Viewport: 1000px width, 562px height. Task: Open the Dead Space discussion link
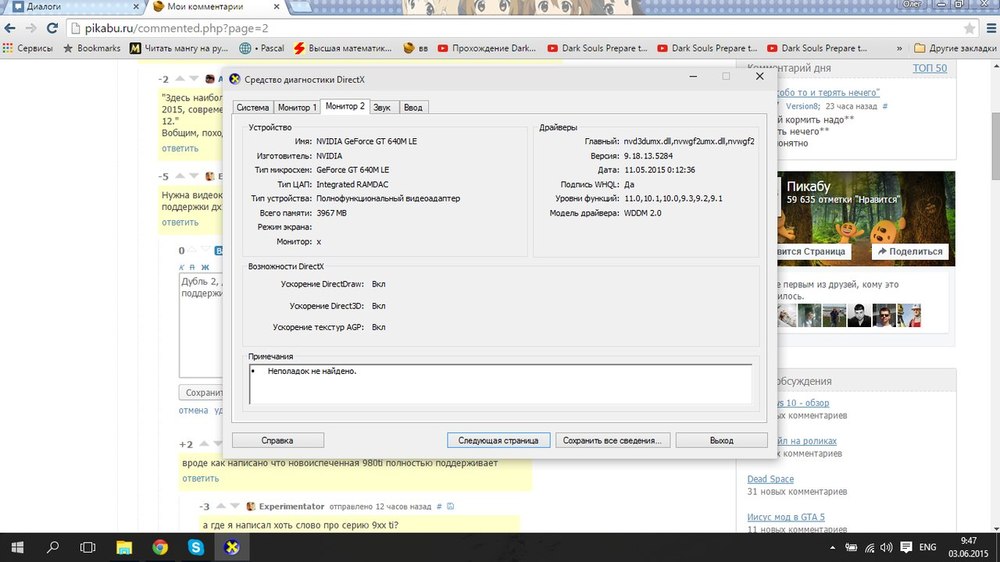pos(770,479)
